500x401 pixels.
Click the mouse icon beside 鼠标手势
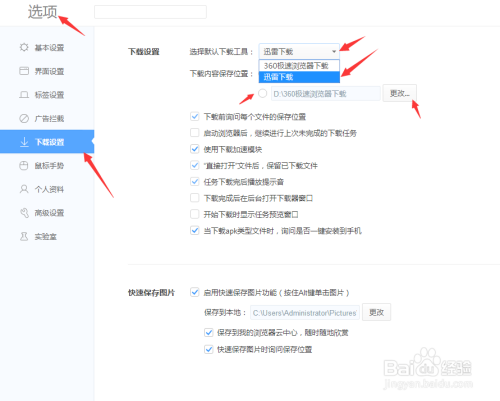click(24, 166)
